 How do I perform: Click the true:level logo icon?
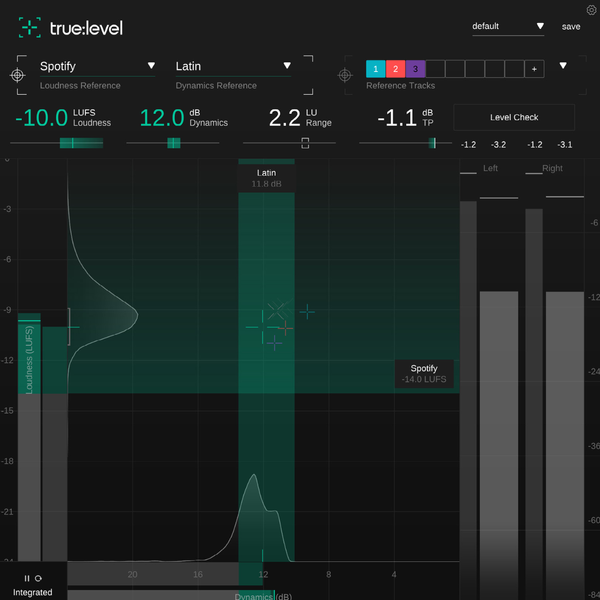(31, 28)
